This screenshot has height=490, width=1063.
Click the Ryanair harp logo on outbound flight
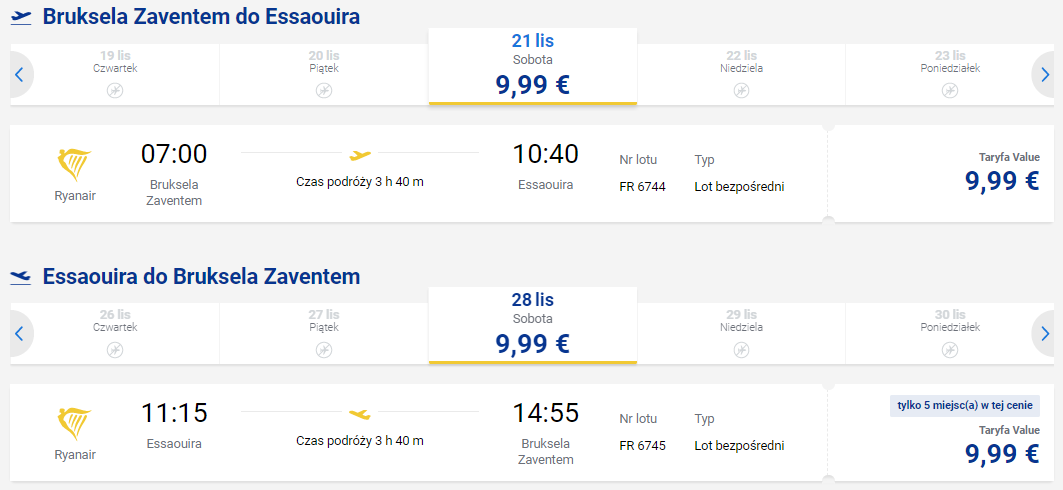pos(75,166)
